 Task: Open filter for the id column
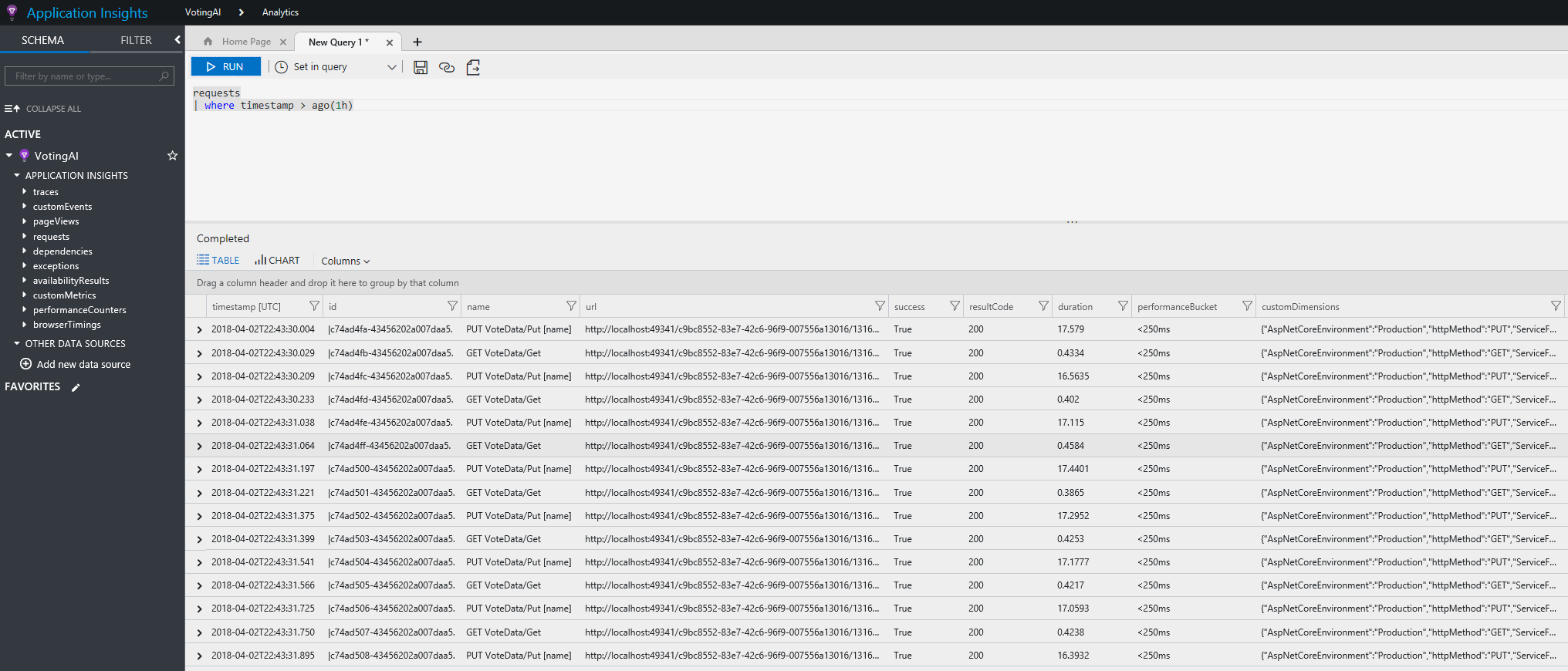pos(452,306)
